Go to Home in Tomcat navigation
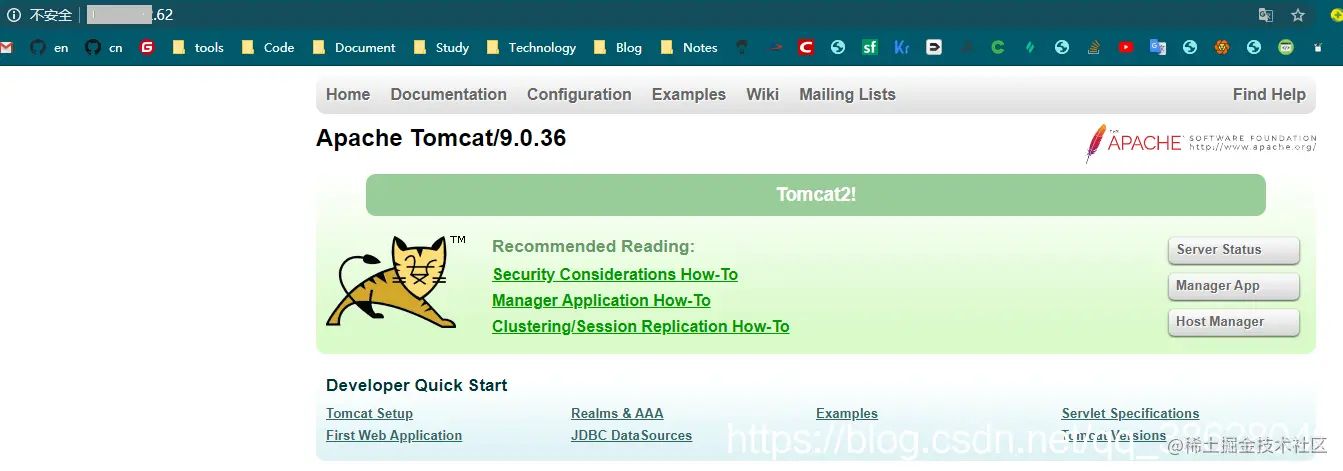This screenshot has width=1343, height=471. 348,94
